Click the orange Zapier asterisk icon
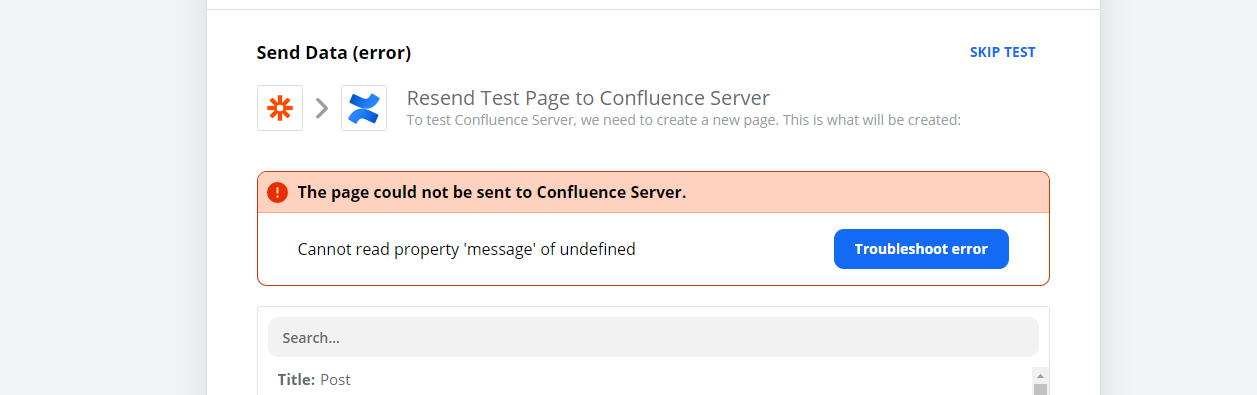Screen dimensions: 1257x395 pos(280,108)
